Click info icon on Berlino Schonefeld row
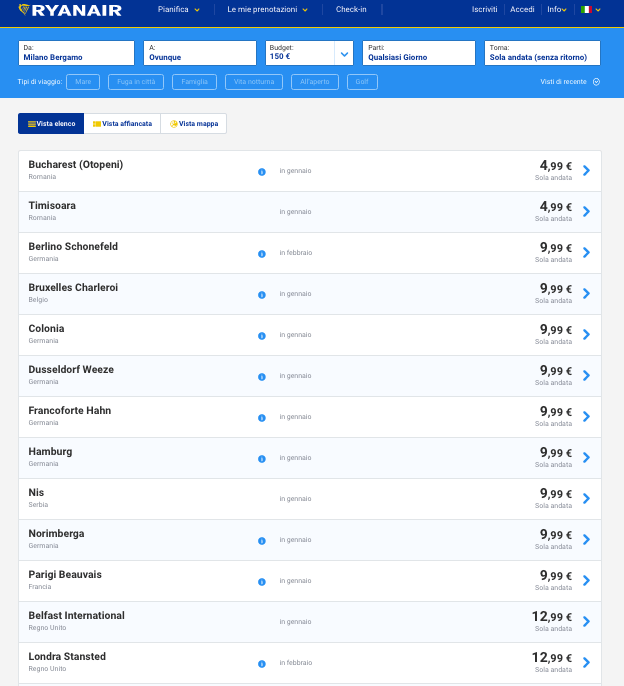The image size is (624, 686). click(x=262, y=253)
